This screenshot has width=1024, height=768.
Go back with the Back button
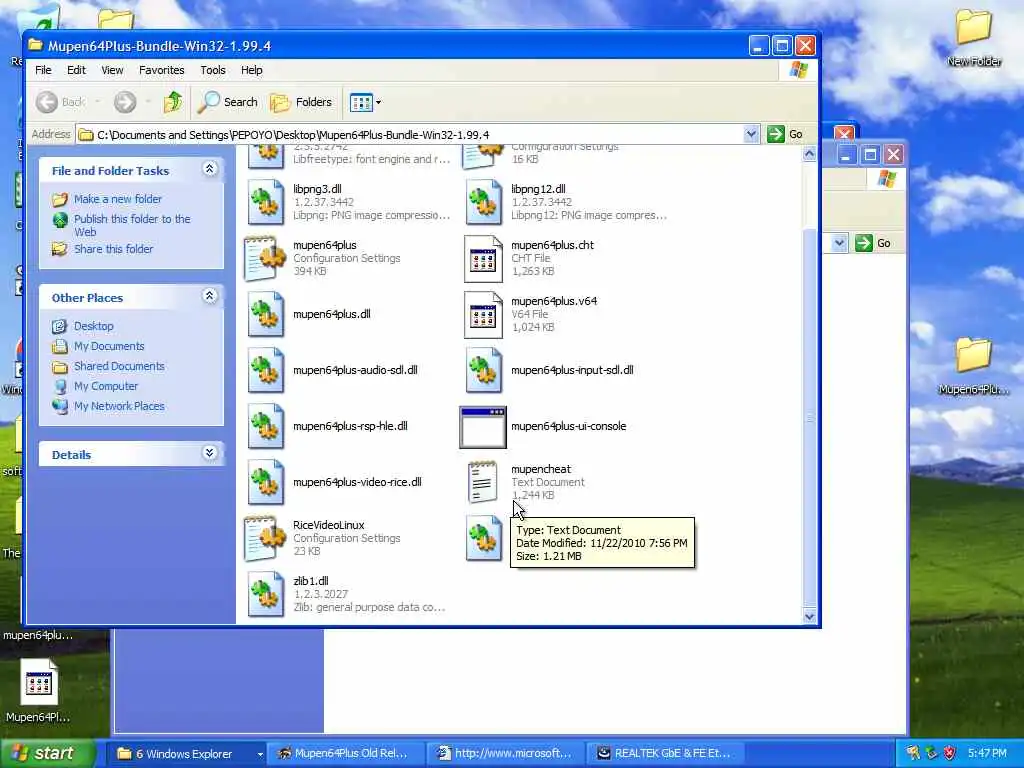pyautogui.click(x=60, y=102)
